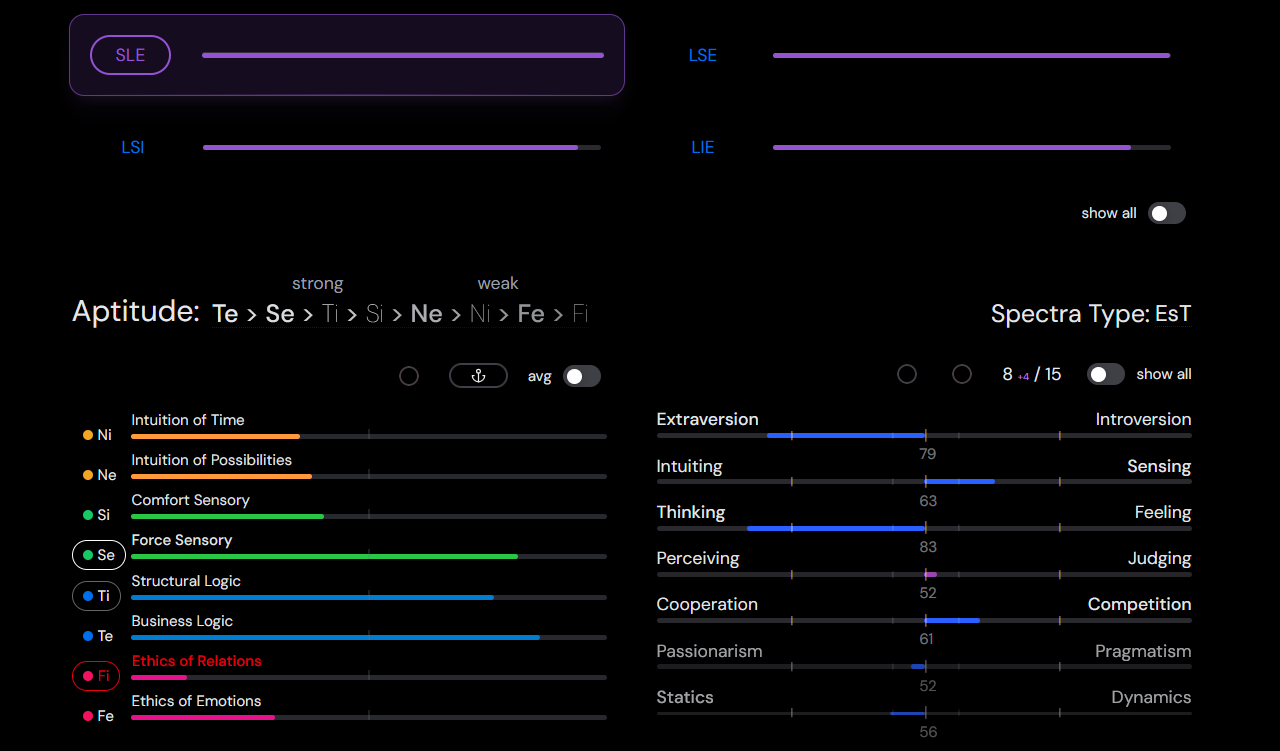Image resolution: width=1280 pixels, height=751 pixels.
Task: Click the Te label with blue dot
Action: coord(98,636)
